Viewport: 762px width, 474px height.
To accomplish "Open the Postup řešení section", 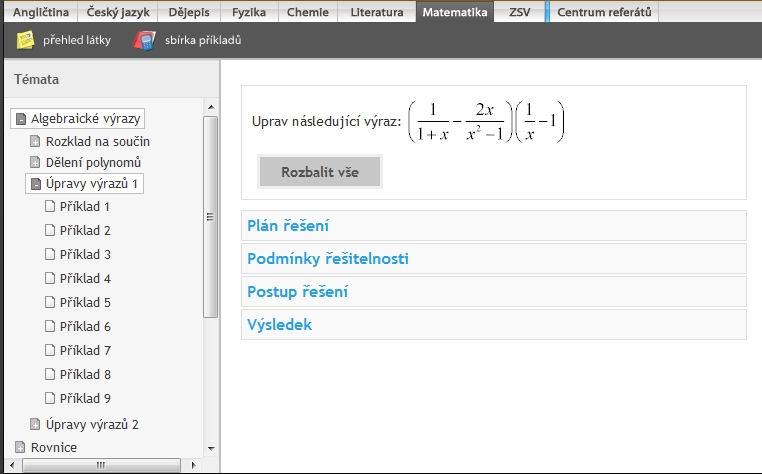I will coord(494,292).
